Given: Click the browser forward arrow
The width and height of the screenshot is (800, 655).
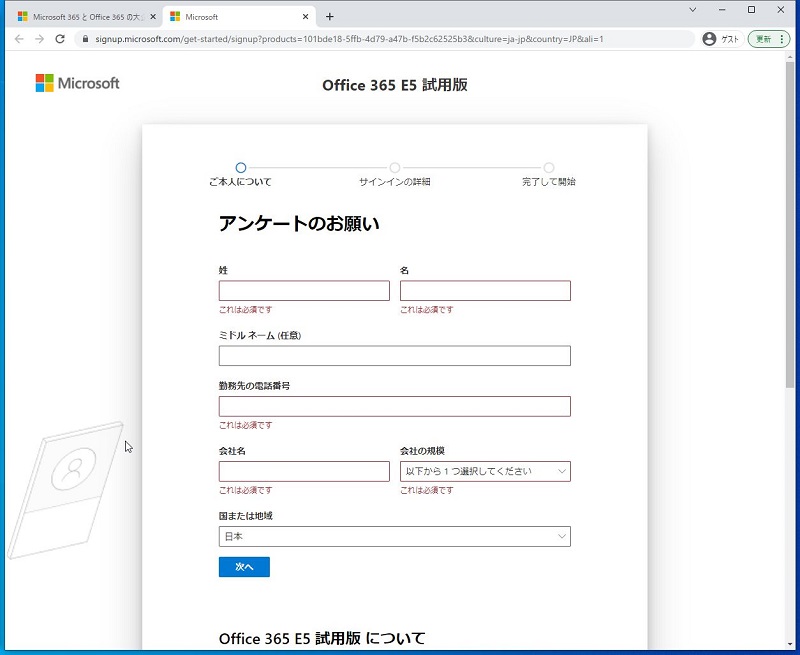Looking at the screenshot, I should click(40, 39).
